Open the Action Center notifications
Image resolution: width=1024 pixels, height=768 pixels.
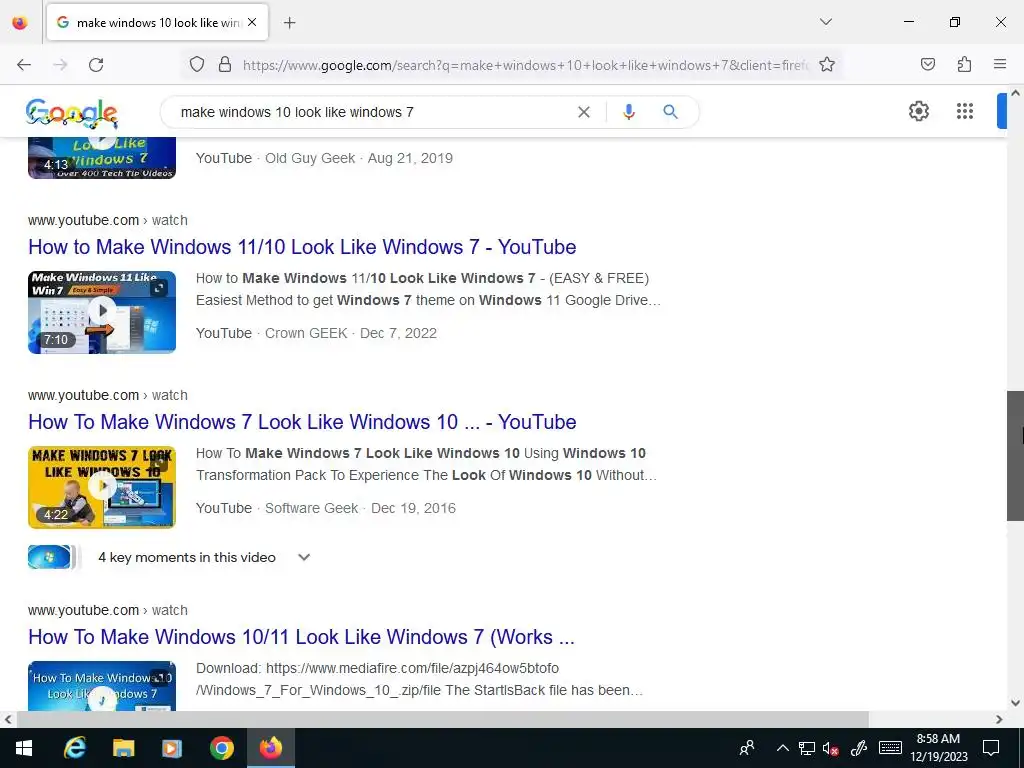tap(991, 748)
